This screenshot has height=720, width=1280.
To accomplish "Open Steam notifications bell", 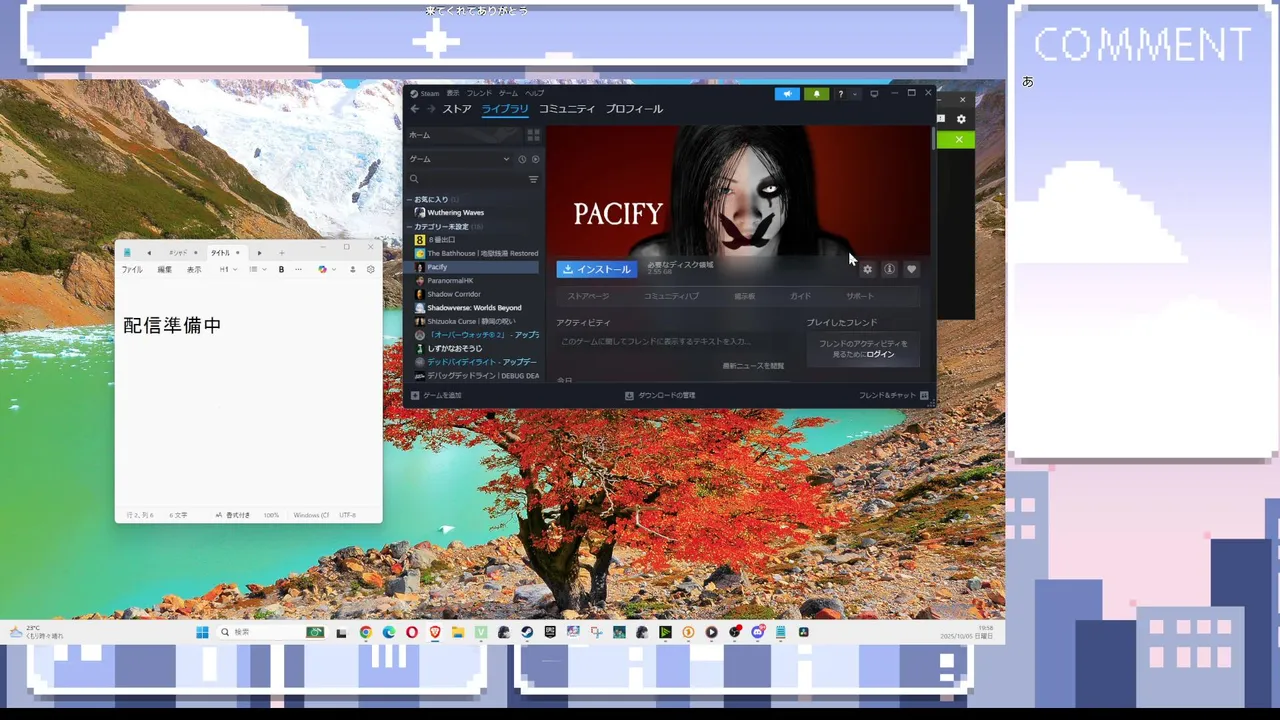I will coord(816,94).
